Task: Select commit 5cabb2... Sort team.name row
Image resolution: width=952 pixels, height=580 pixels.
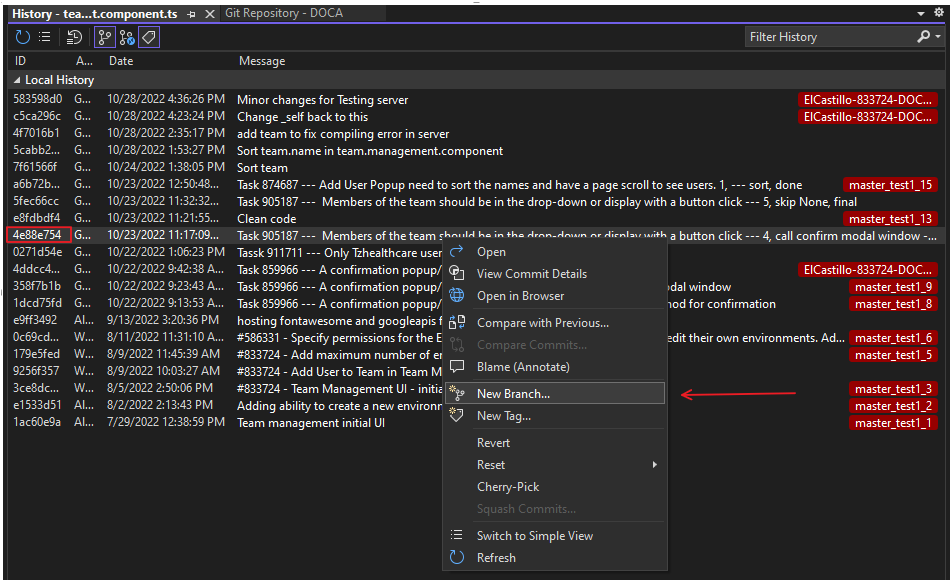Action: (x=475, y=151)
